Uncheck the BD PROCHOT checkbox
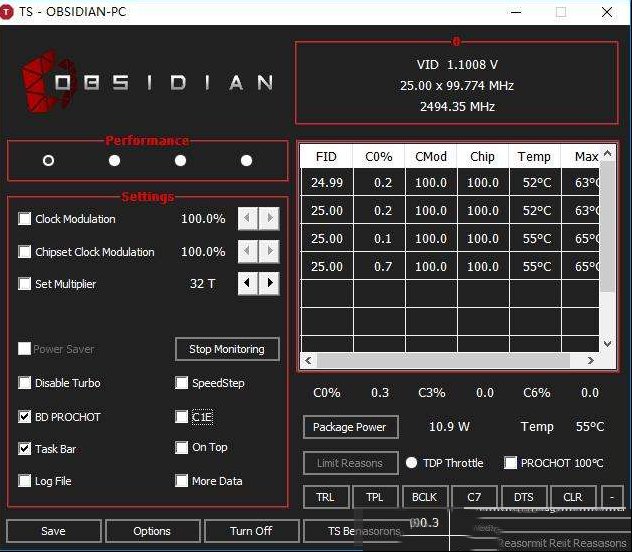Viewport: 632px width, 552px height. (x=25, y=417)
